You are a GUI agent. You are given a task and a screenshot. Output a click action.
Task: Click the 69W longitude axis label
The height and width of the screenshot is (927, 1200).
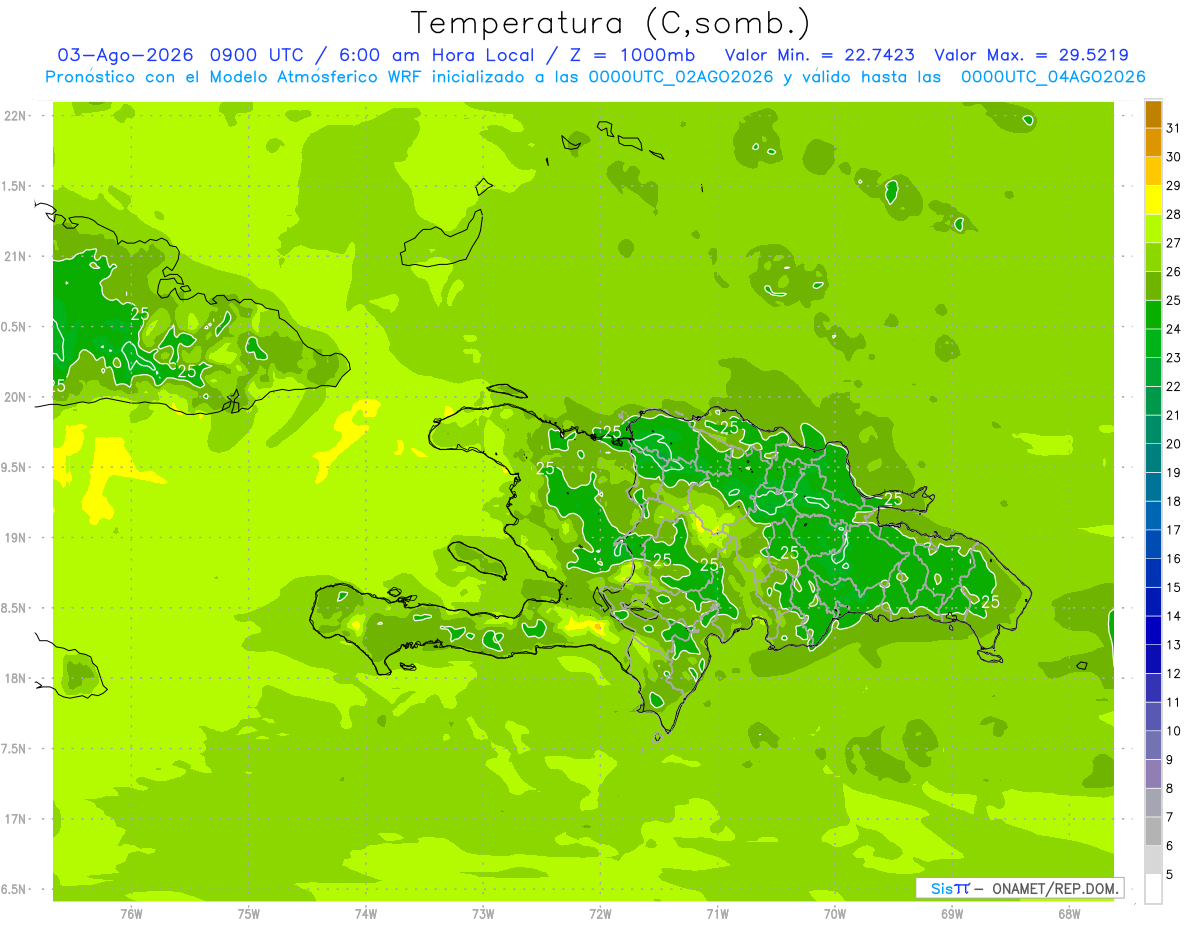point(952,913)
